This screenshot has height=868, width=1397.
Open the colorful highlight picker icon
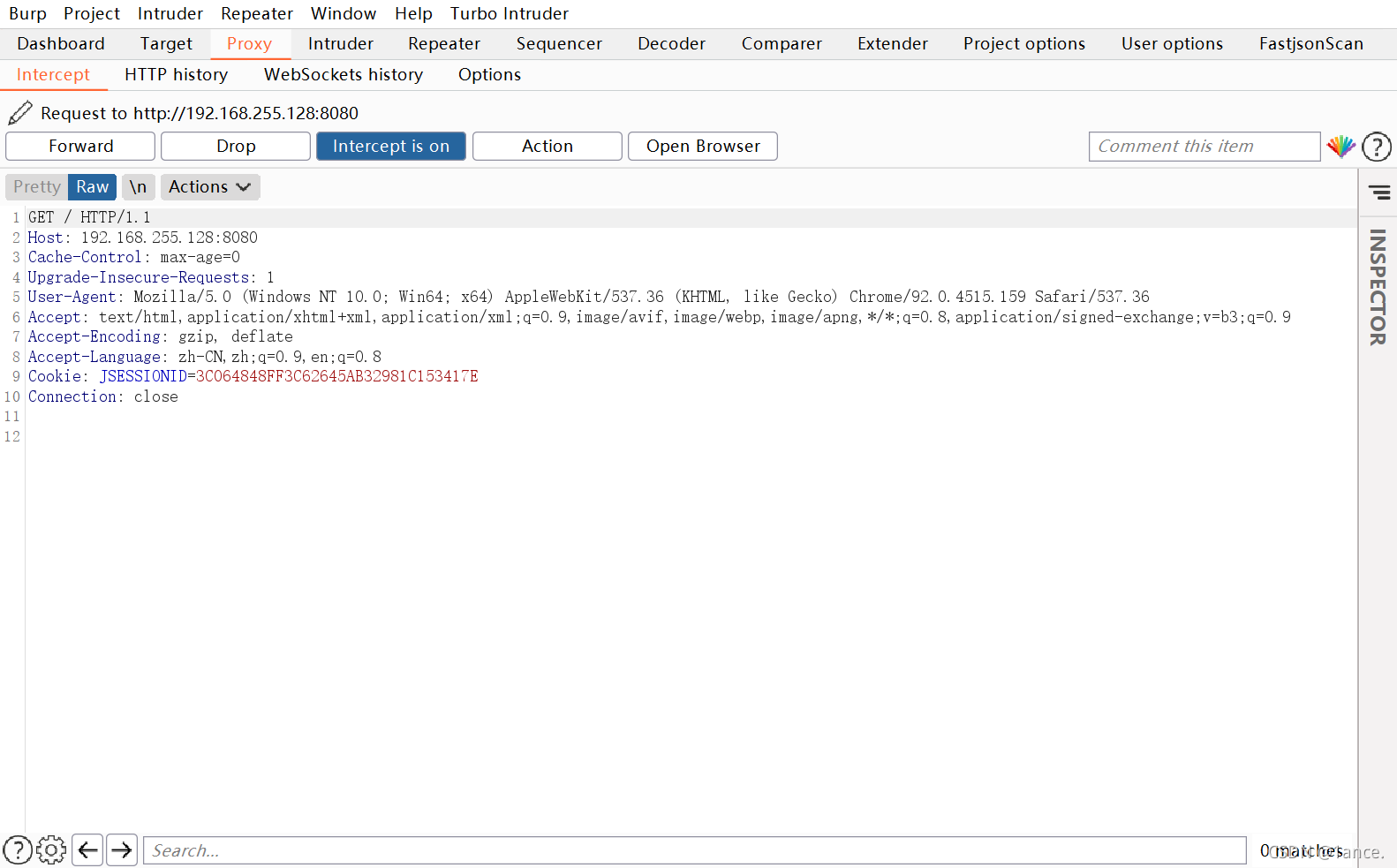coord(1340,147)
